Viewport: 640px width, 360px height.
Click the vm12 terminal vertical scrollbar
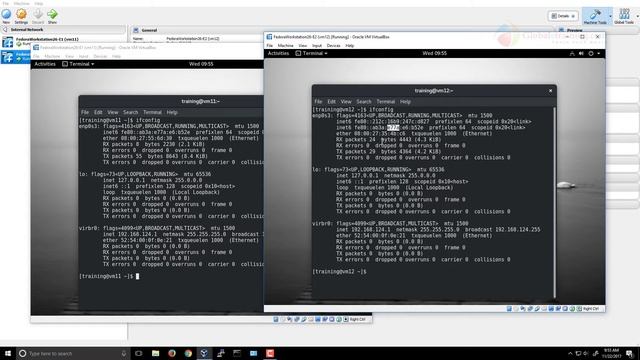(554, 202)
